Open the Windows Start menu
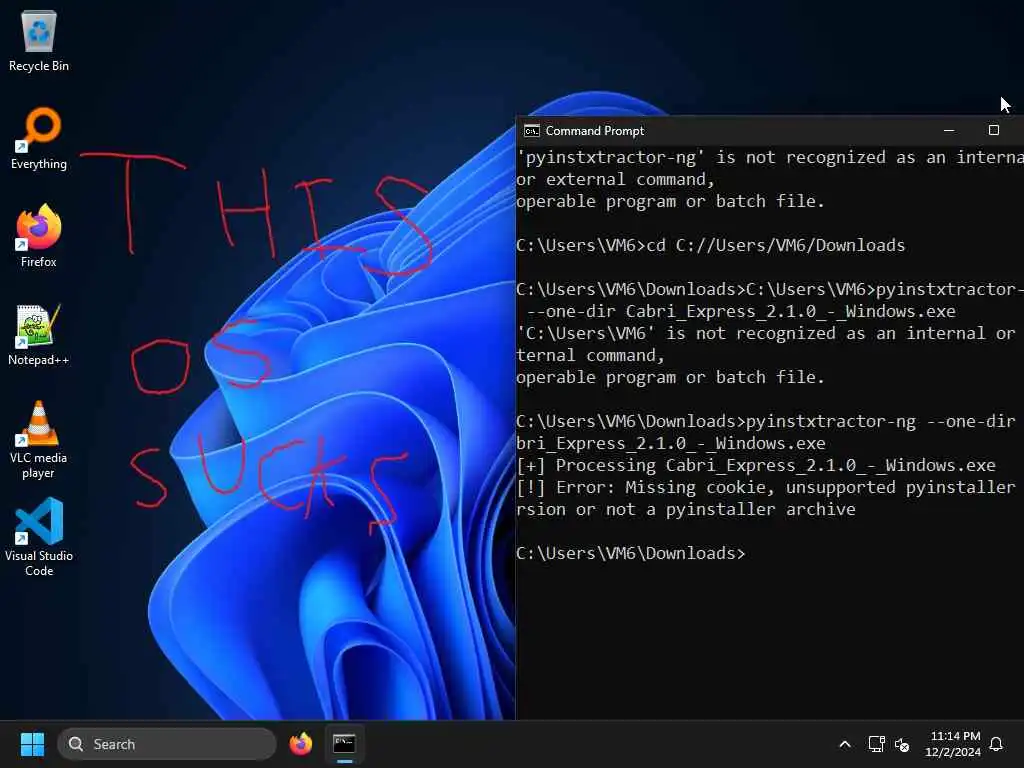1024x768 pixels. click(x=32, y=744)
